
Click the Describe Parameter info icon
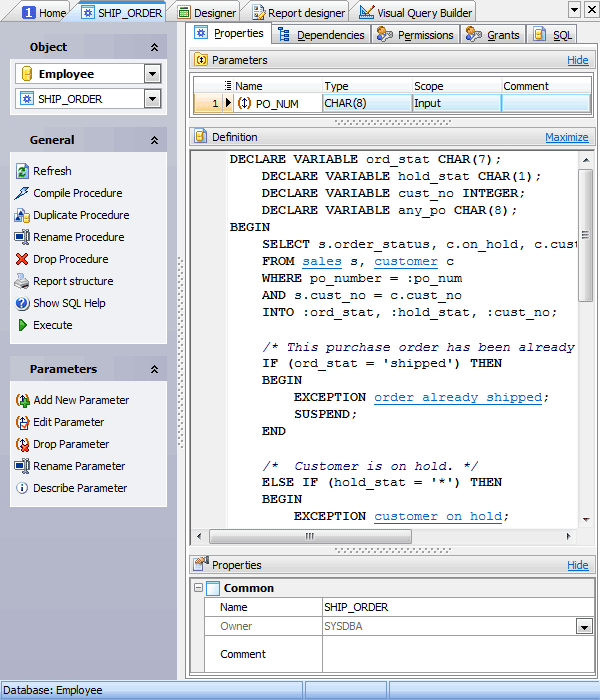point(23,488)
